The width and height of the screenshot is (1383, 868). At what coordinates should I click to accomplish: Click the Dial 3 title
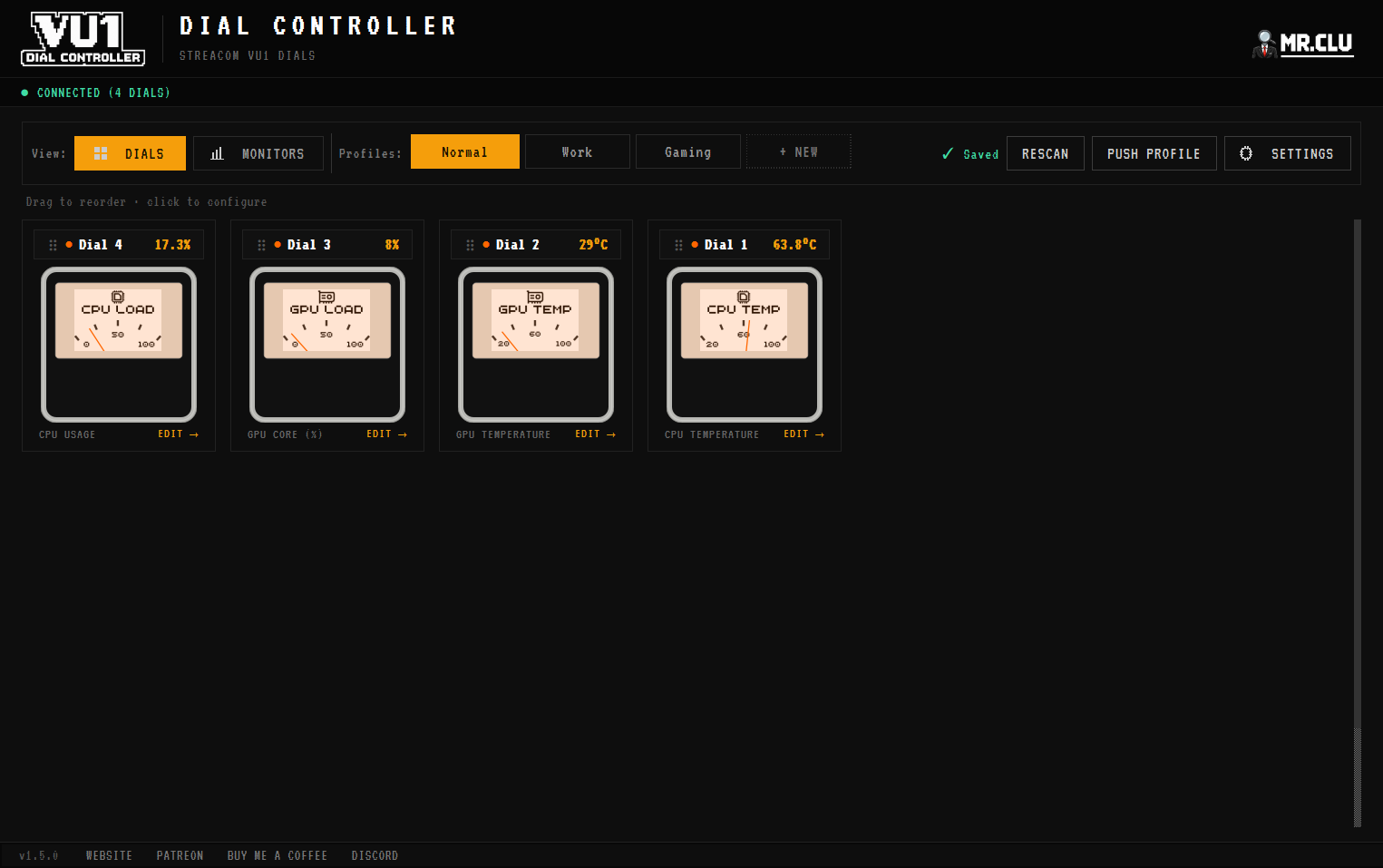pyautogui.click(x=309, y=245)
